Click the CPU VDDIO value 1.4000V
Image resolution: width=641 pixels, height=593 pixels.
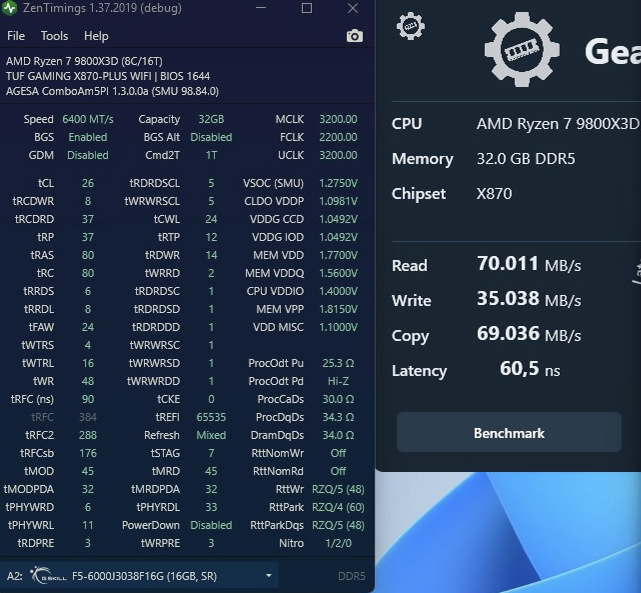(x=338, y=291)
